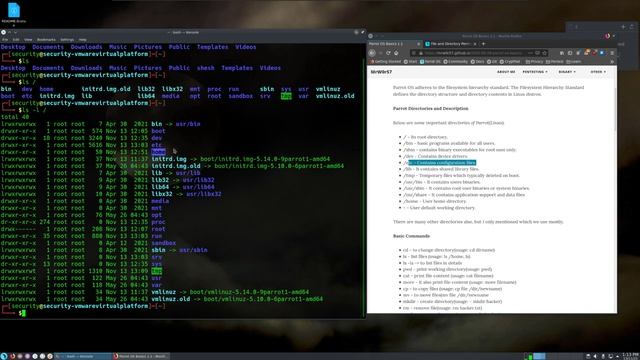Open Firefox hamburger menu
Image resolution: width=640 pixels, height=360 pixels.
(612, 53)
